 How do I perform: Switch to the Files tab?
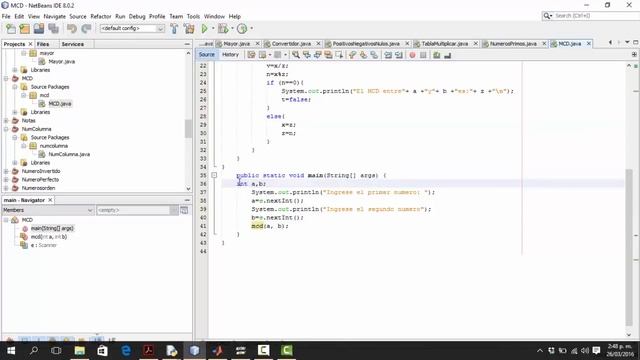[x=43, y=44]
